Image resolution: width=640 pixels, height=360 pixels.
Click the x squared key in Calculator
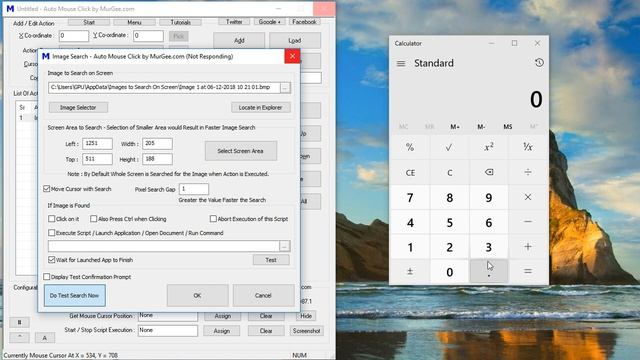489,147
